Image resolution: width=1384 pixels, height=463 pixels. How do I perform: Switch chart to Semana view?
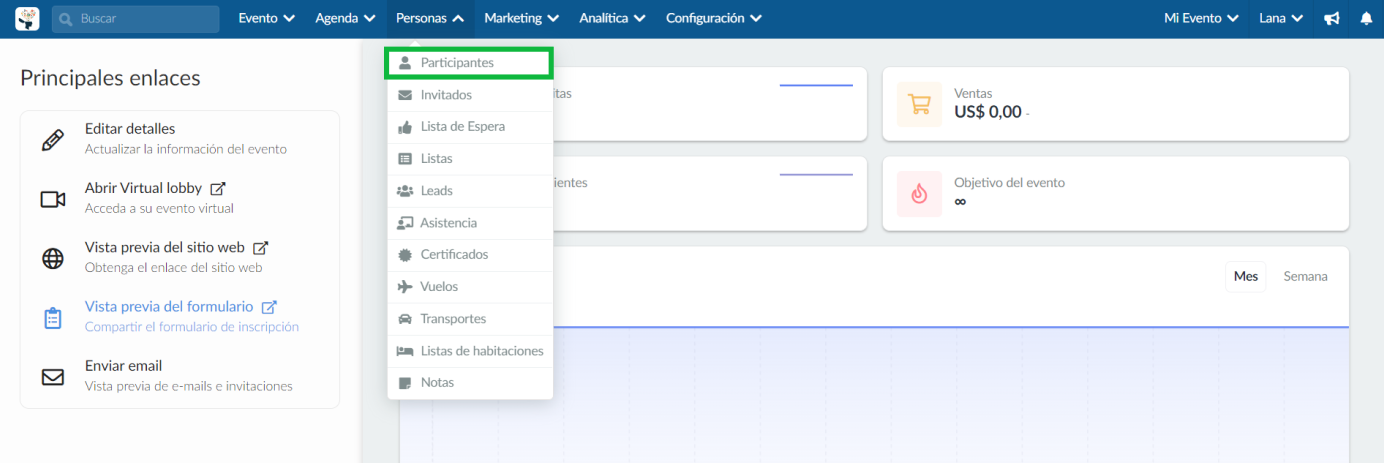1306,276
